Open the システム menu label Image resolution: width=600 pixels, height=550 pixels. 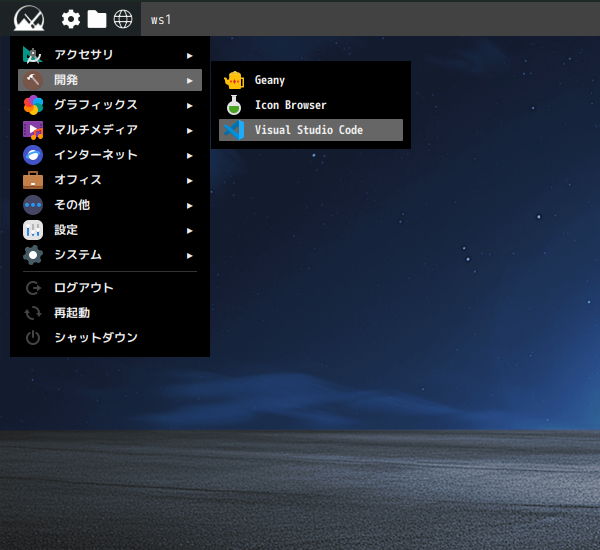(78, 255)
